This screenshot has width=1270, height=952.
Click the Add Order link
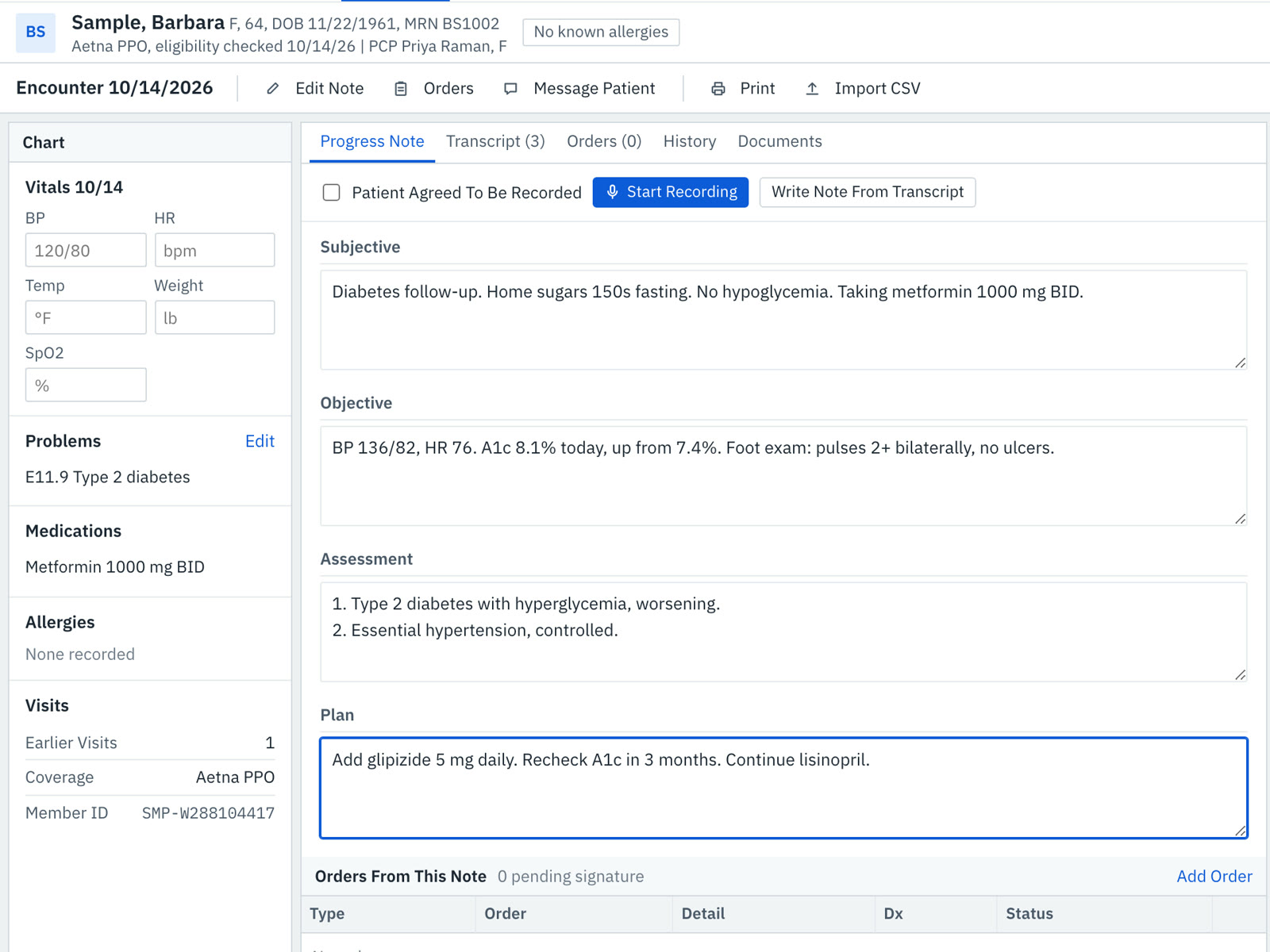(x=1214, y=877)
